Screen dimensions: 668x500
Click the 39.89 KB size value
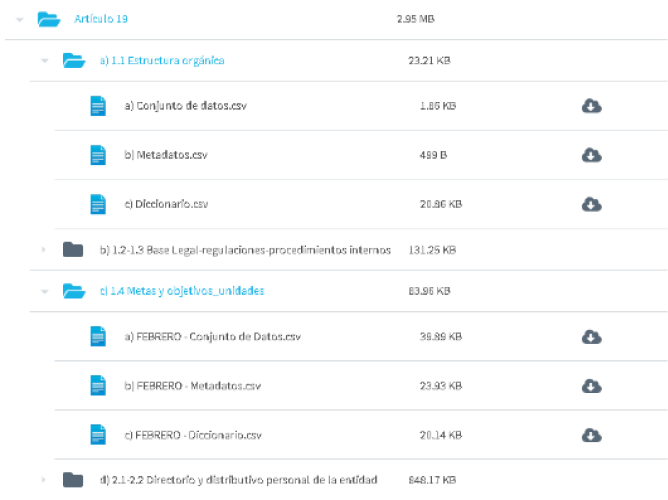(x=441, y=337)
